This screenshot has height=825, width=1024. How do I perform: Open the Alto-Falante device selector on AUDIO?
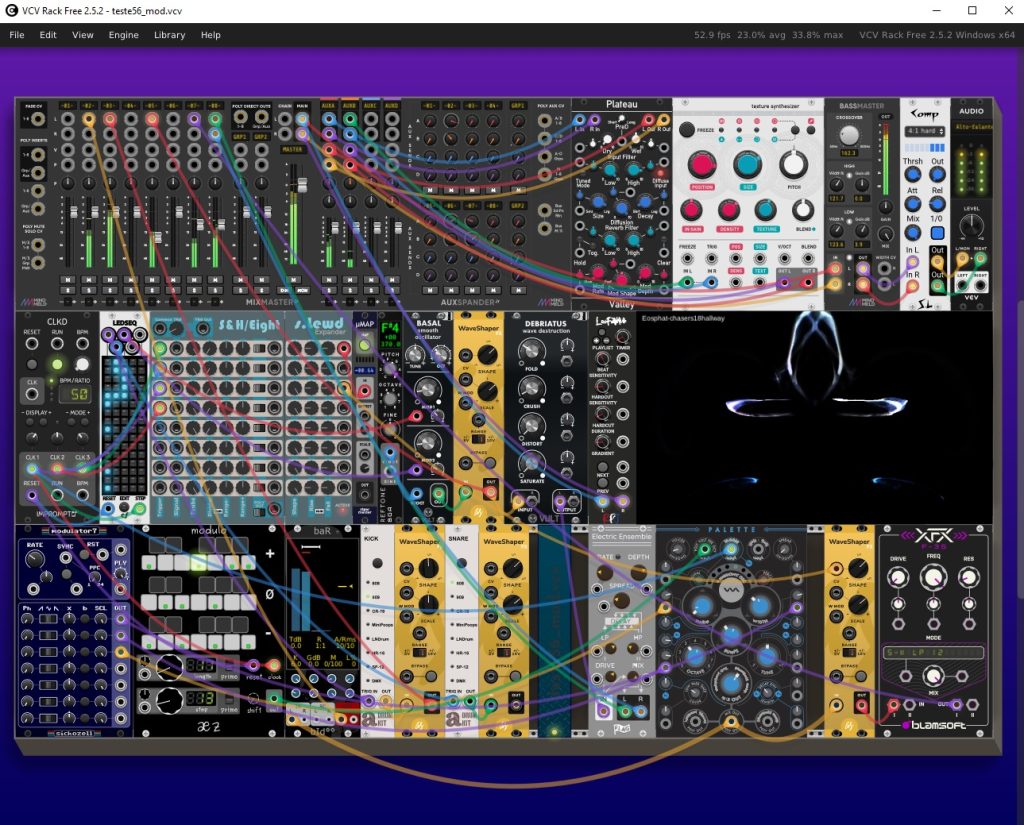point(972,127)
